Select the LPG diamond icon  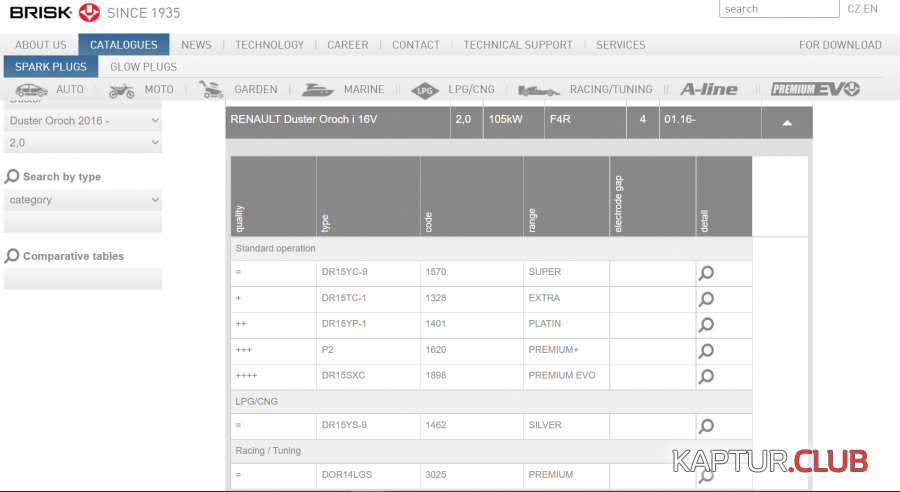tap(425, 90)
